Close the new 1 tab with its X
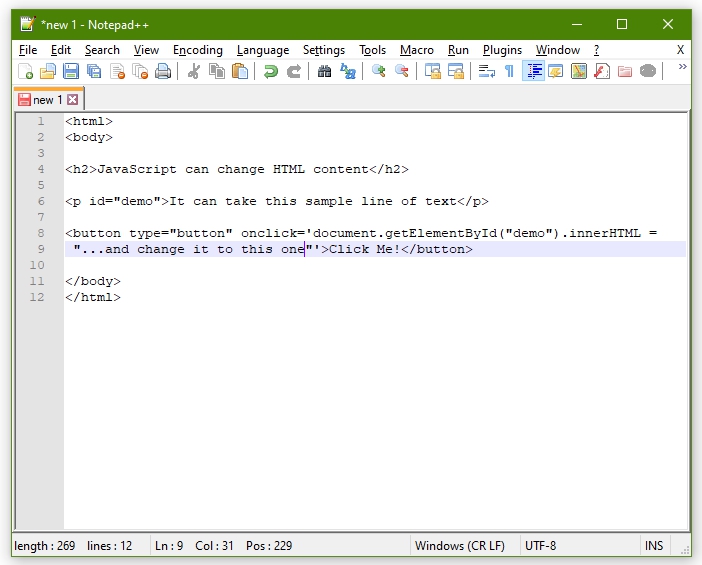702x565 pixels. (73, 99)
